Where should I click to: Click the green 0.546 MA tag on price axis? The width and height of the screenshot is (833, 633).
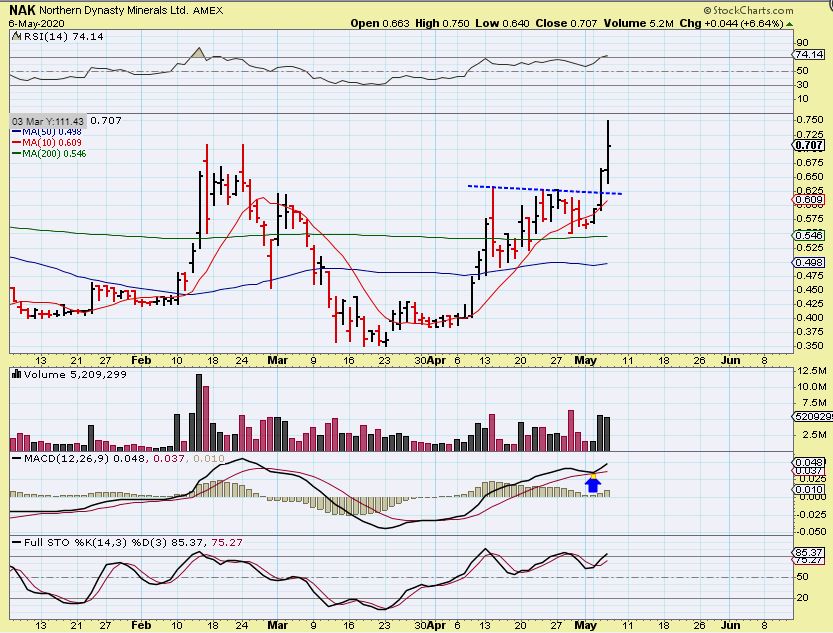pos(809,235)
